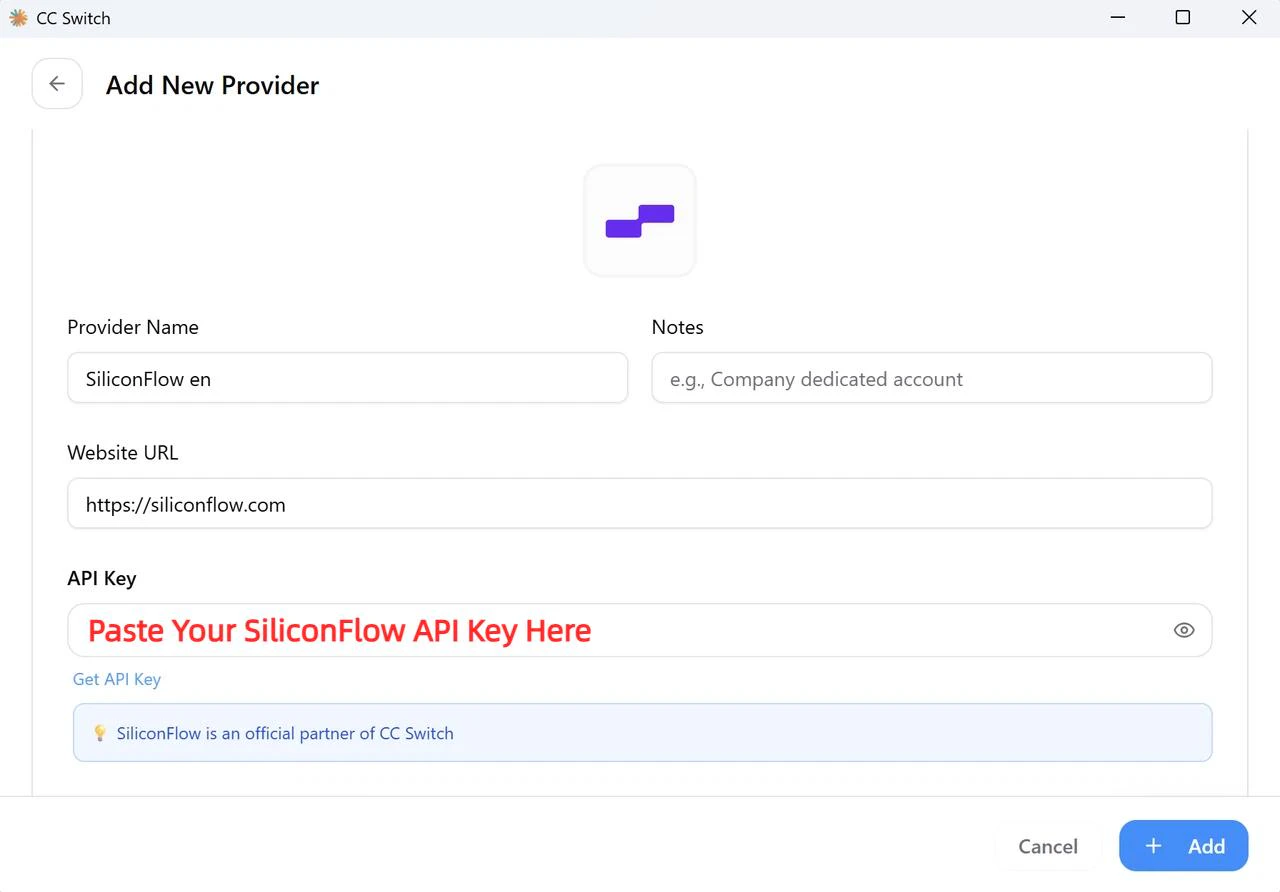The image size is (1280, 892).
Task: Click the CC Switch app icon in title bar
Action: 18,18
